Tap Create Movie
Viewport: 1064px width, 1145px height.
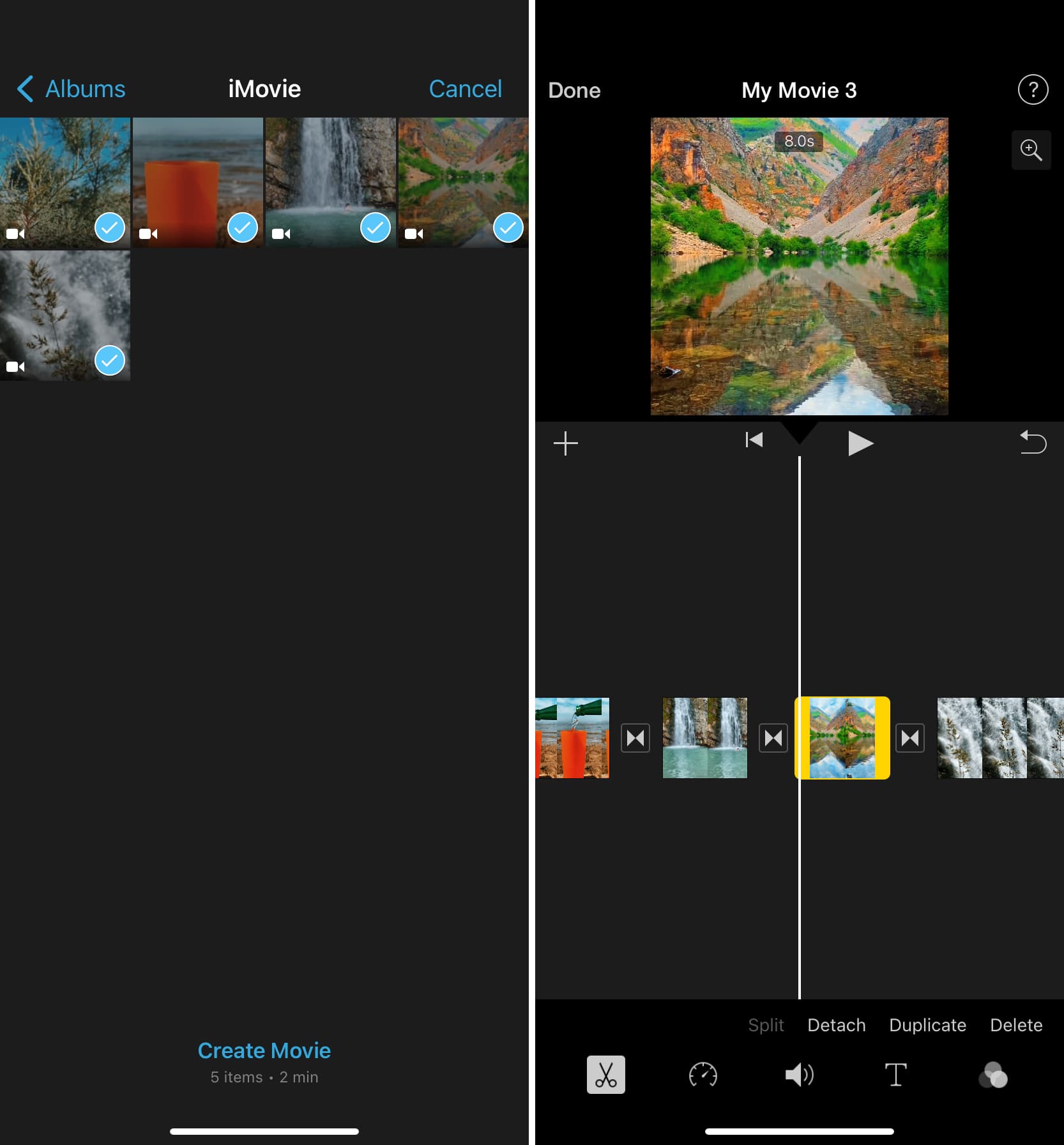[x=264, y=1050]
